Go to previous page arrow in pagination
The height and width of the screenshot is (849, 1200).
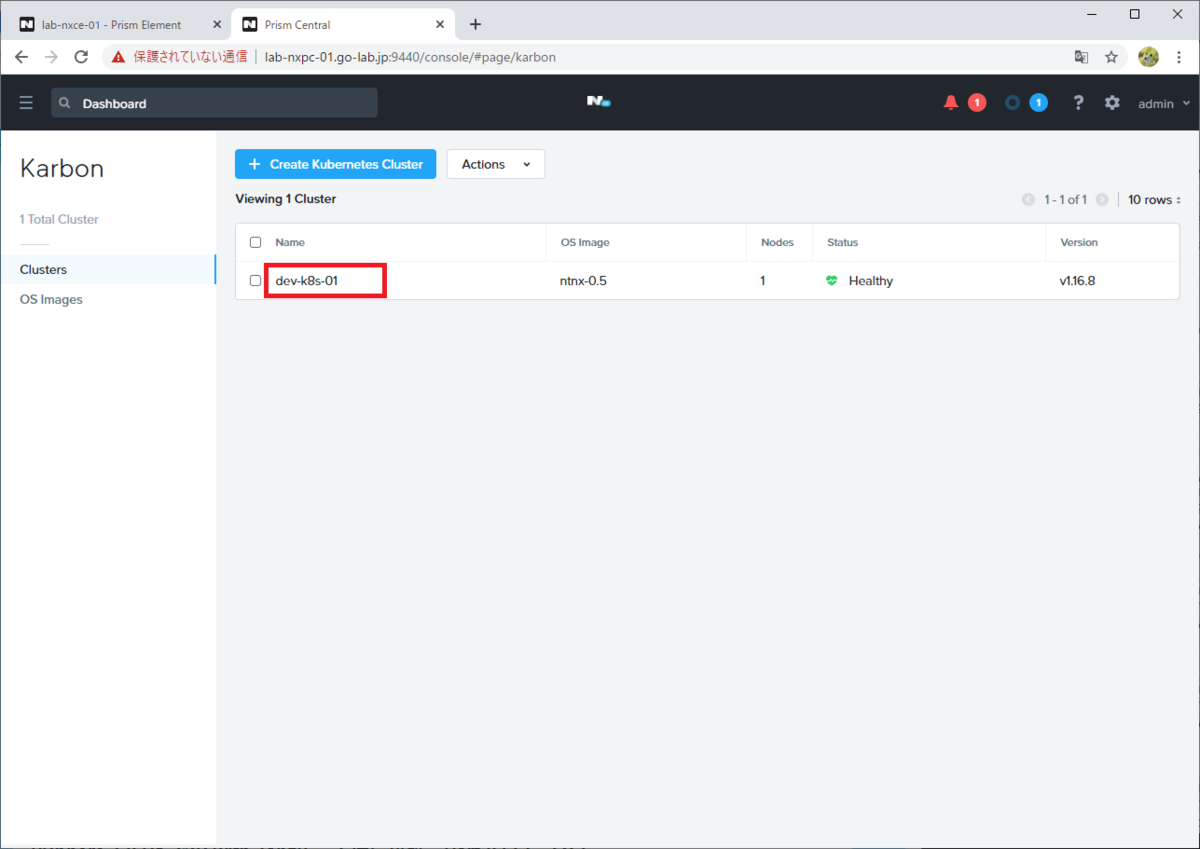pos(1028,200)
